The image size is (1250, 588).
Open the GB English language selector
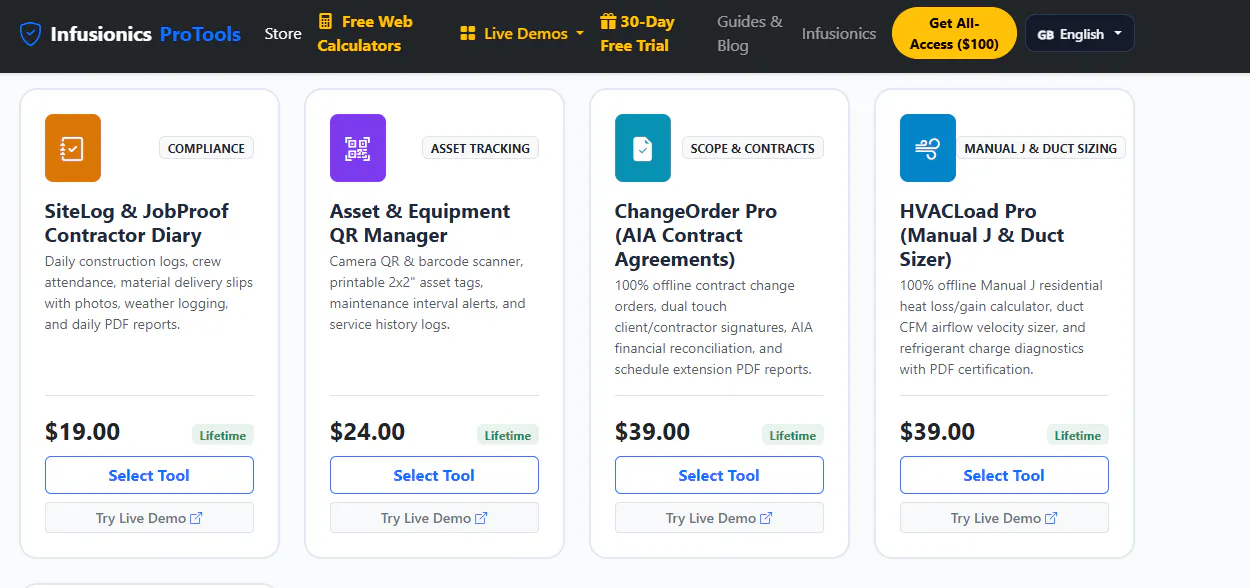click(x=1080, y=34)
